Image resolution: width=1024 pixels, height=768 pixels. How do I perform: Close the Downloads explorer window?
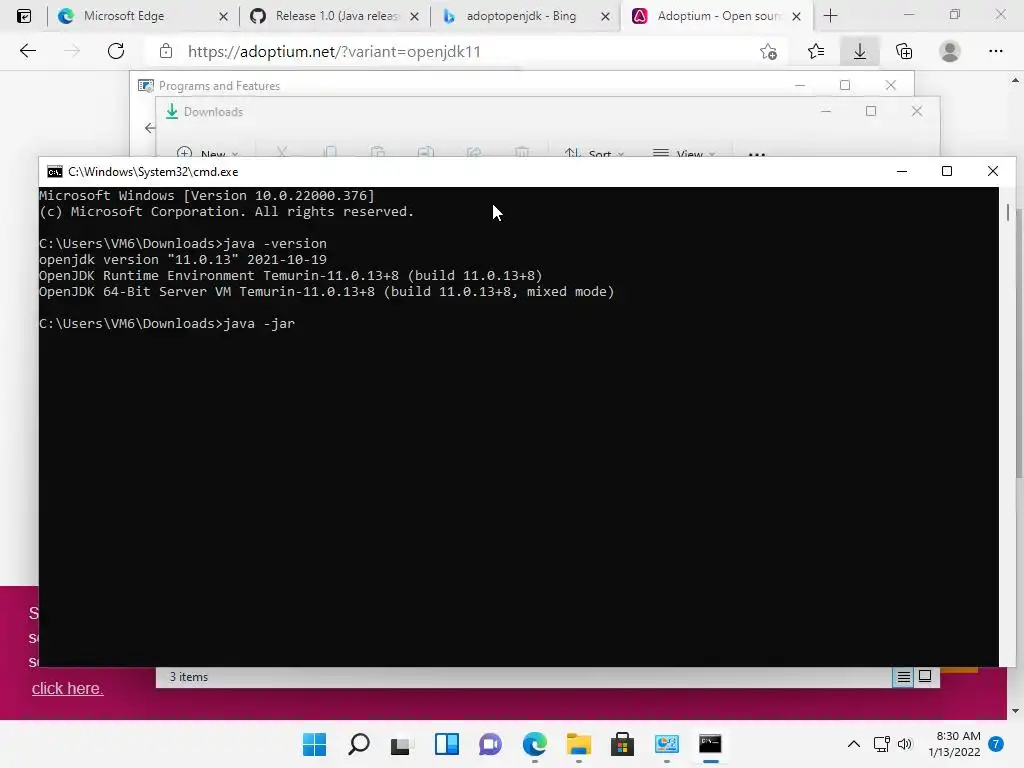(917, 111)
